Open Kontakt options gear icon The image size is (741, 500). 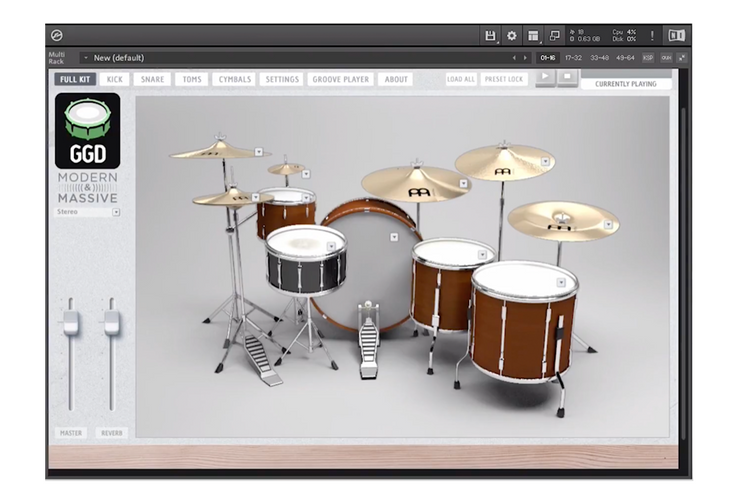(x=512, y=35)
